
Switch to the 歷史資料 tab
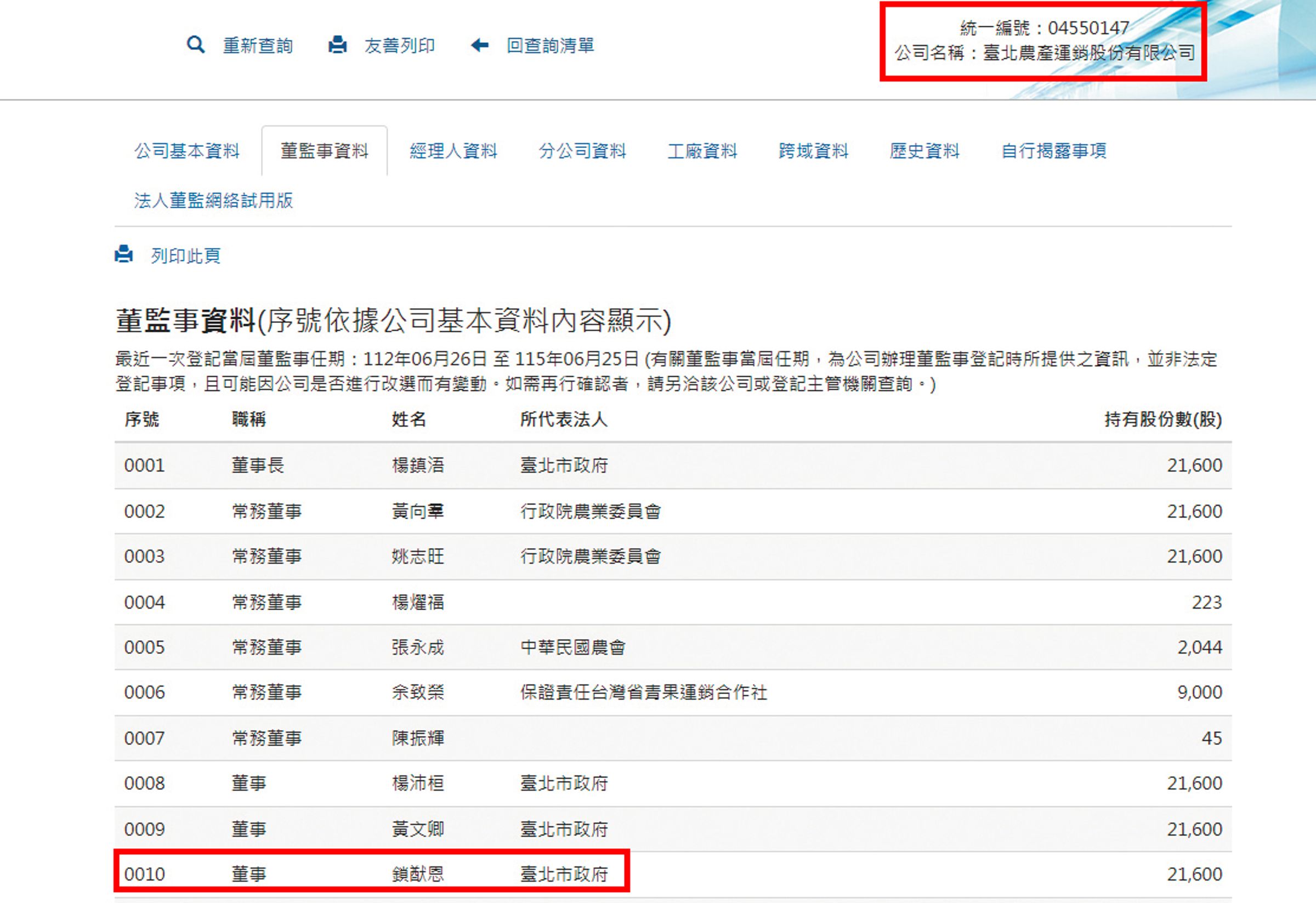[924, 151]
